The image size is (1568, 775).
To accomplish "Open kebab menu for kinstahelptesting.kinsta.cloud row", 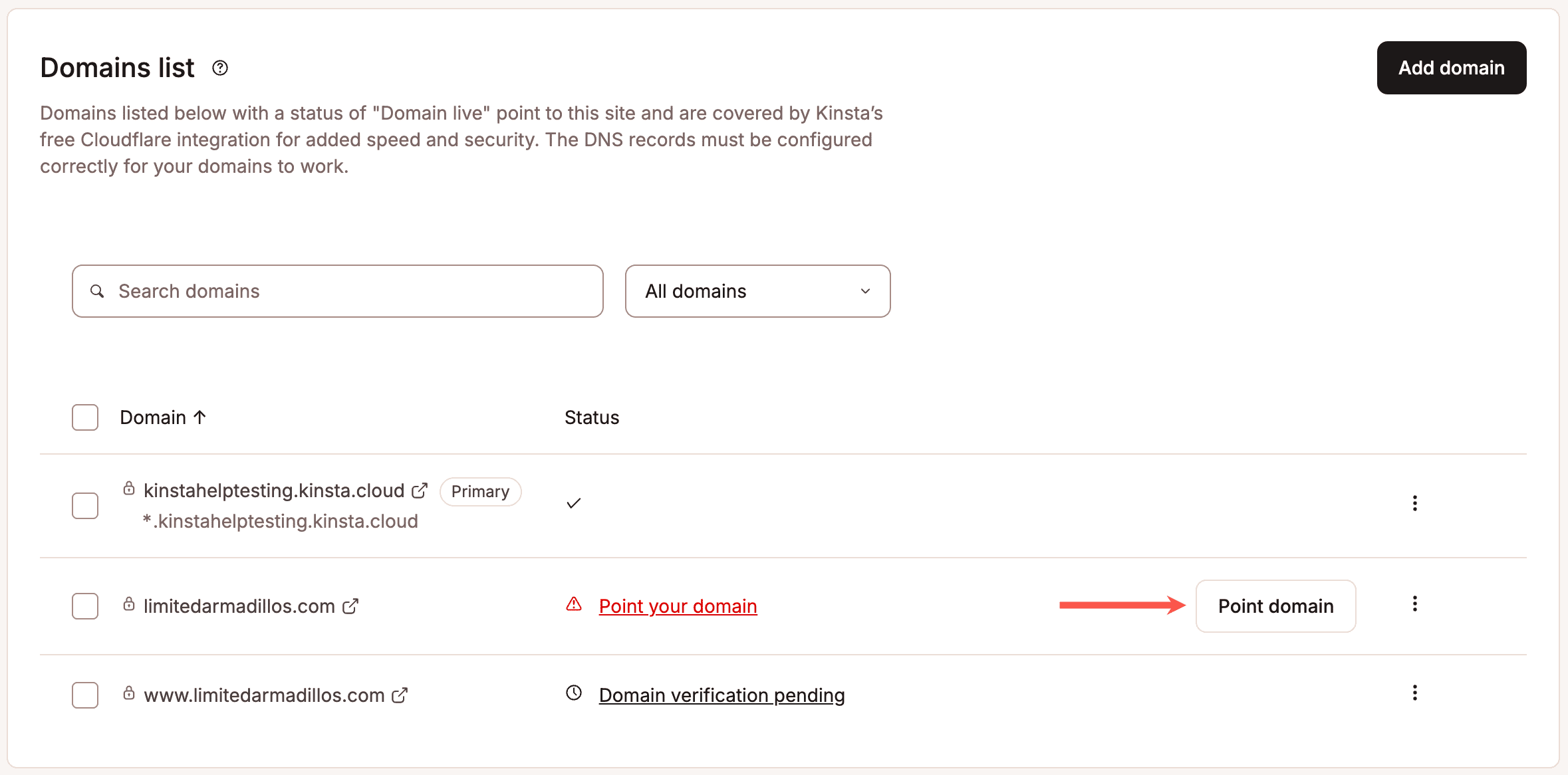I will [x=1415, y=503].
